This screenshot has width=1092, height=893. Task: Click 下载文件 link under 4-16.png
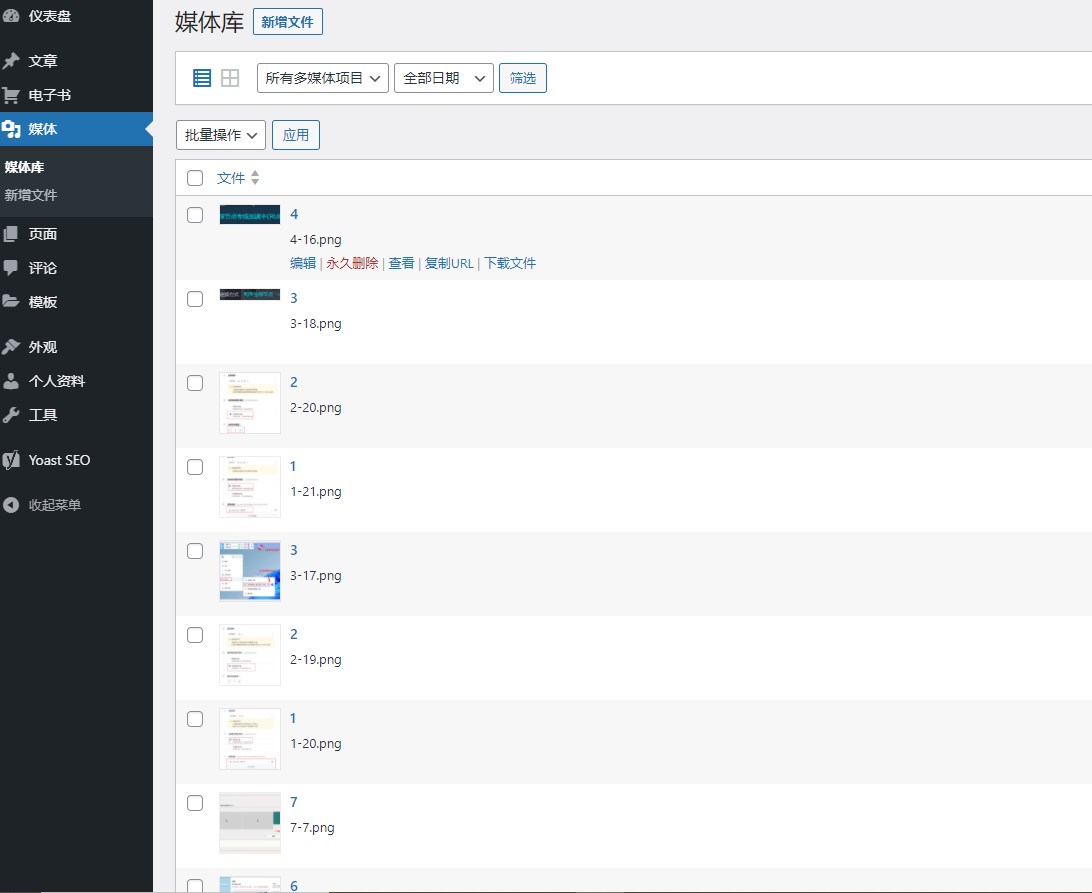pyautogui.click(x=510, y=263)
